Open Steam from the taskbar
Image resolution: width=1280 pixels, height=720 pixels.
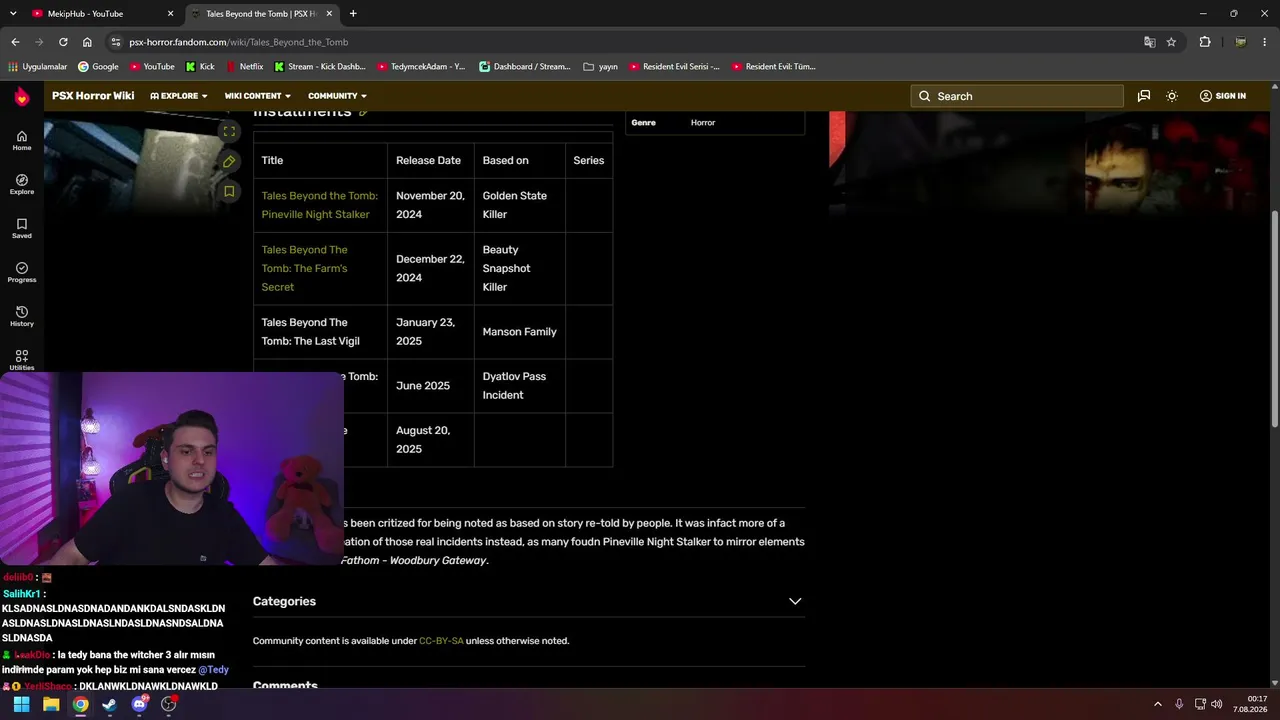[x=109, y=704]
